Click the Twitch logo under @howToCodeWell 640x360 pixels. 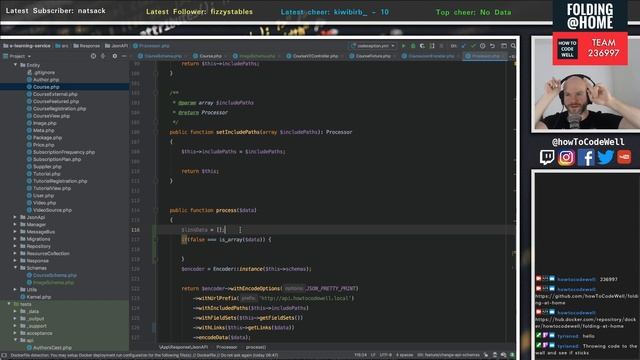coord(547,157)
